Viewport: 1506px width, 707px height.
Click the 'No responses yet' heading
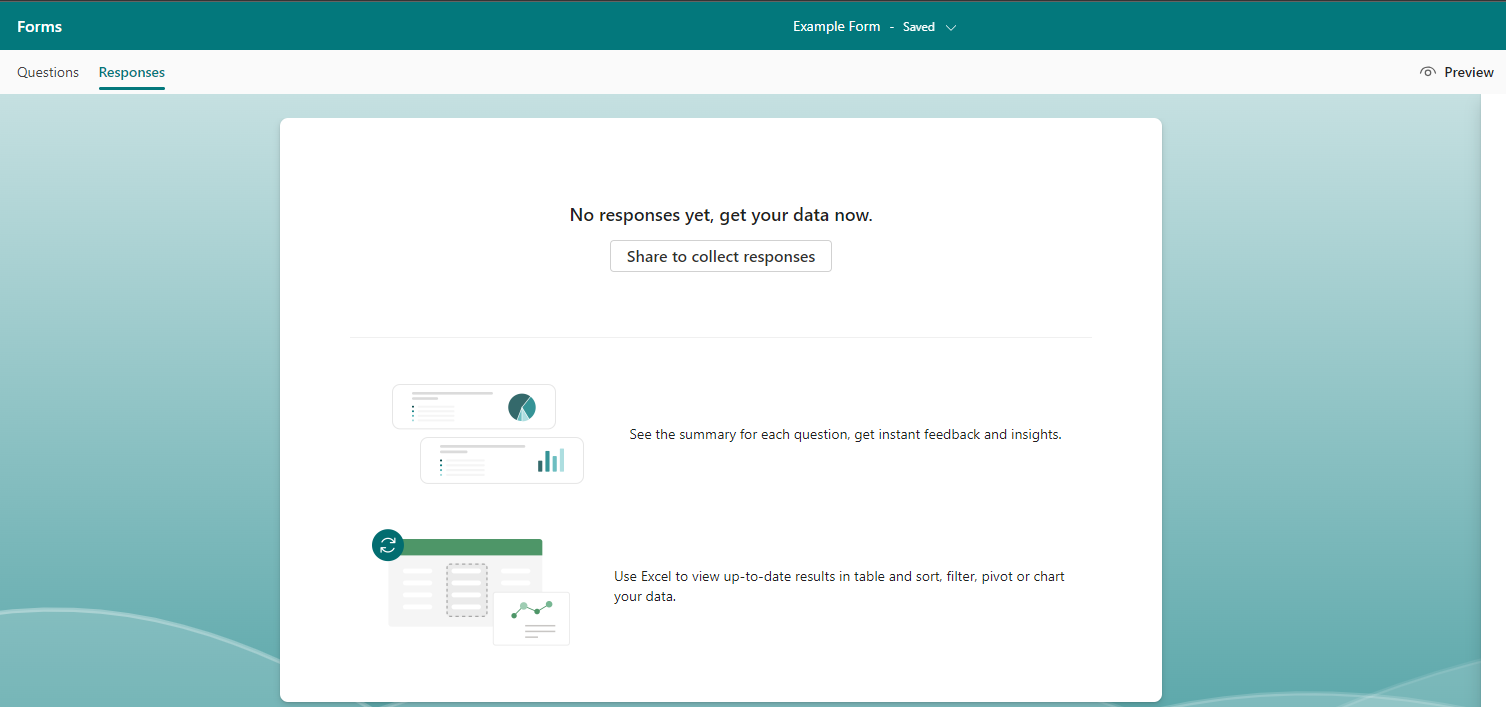point(721,215)
